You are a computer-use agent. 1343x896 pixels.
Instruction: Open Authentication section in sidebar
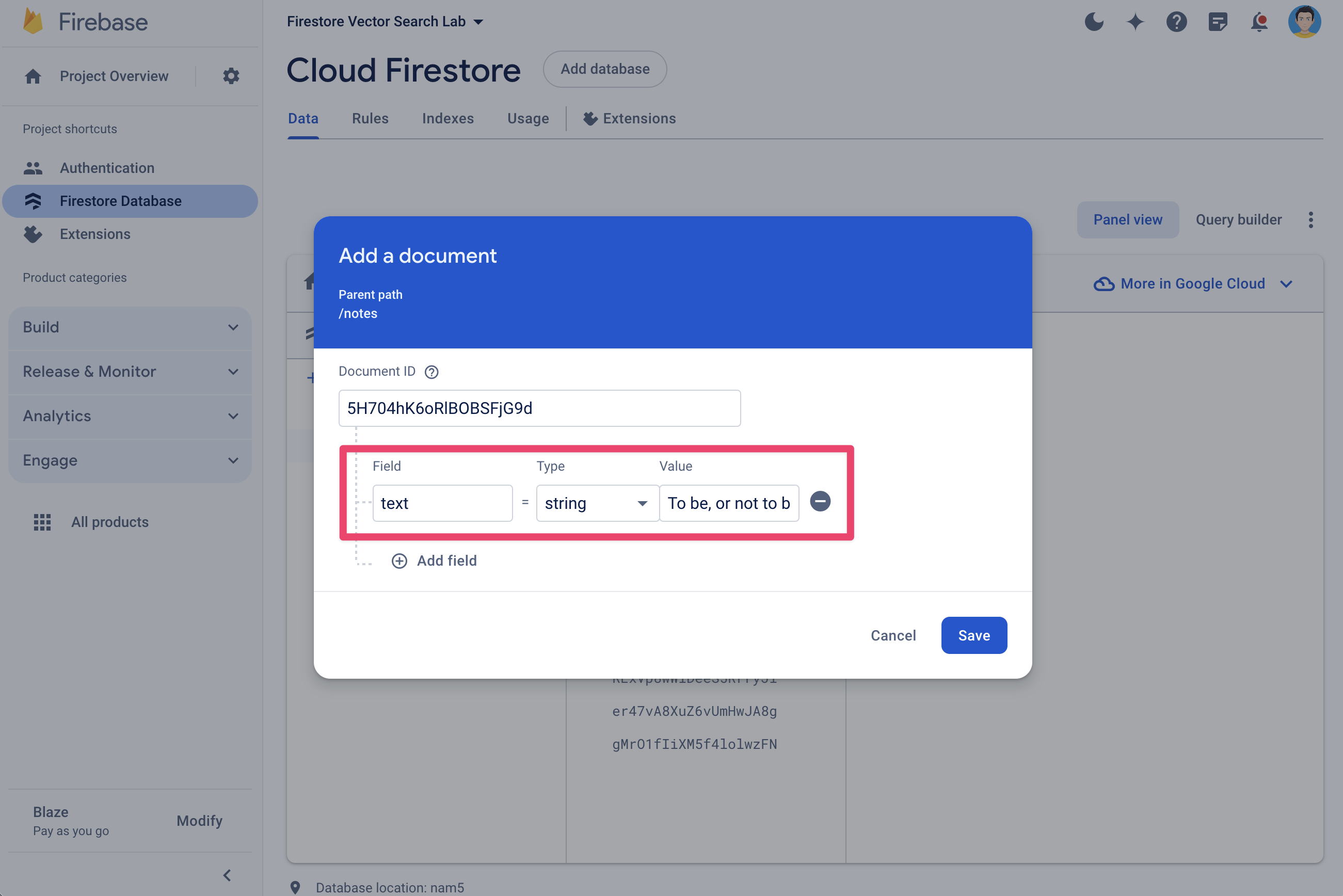[x=107, y=167]
